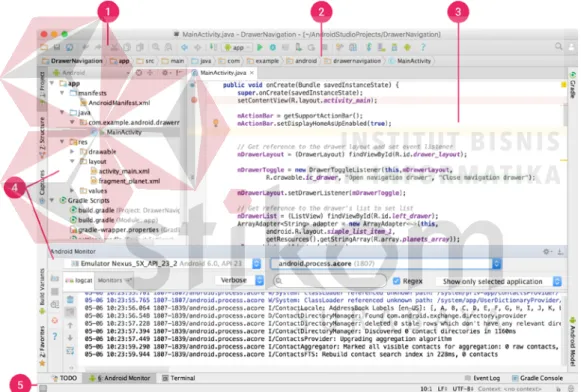
Task: Select AndroidManifest.xml in the project tree
Action: coord(115,103)
